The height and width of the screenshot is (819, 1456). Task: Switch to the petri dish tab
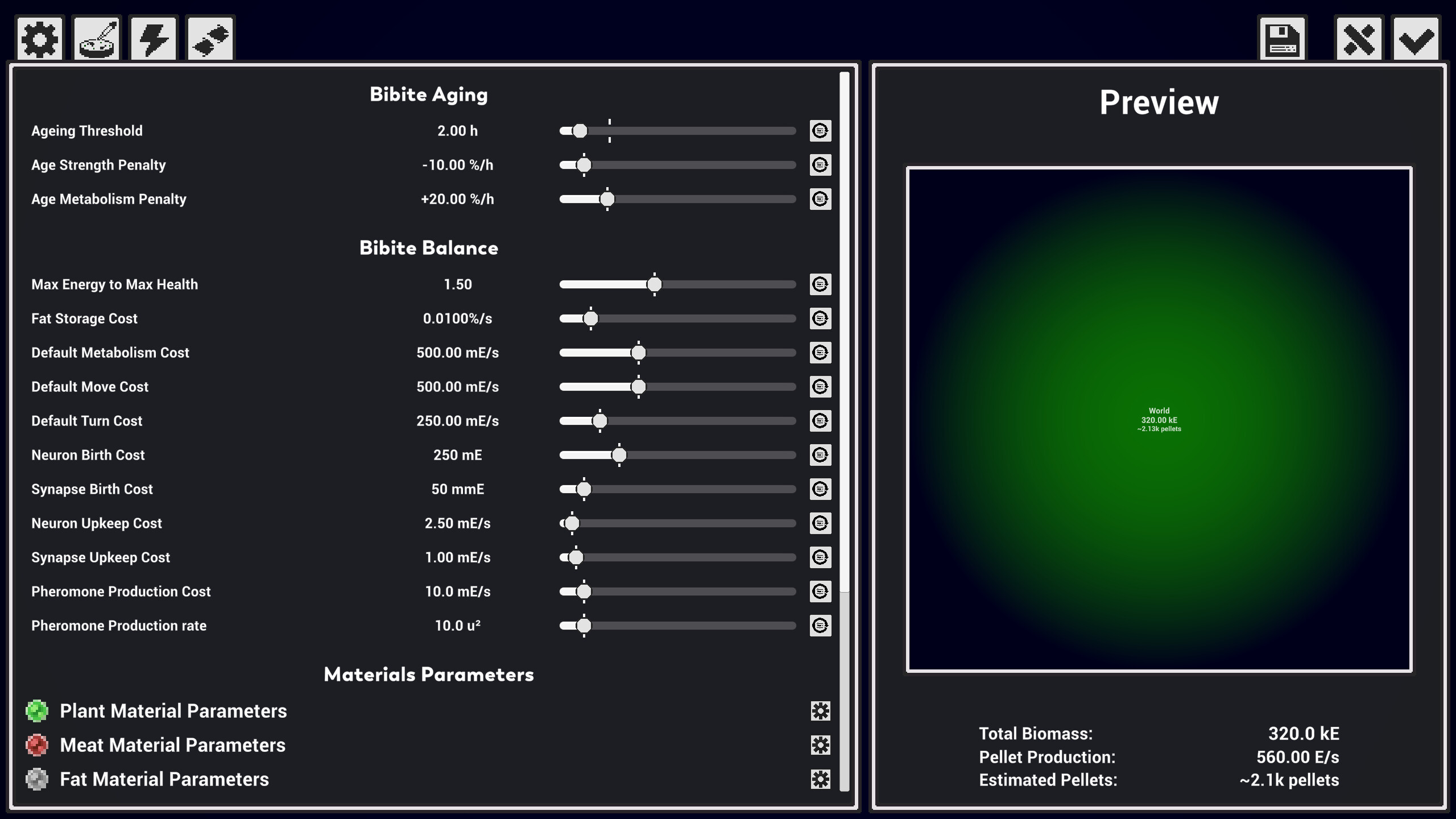[x=97, y=39]
